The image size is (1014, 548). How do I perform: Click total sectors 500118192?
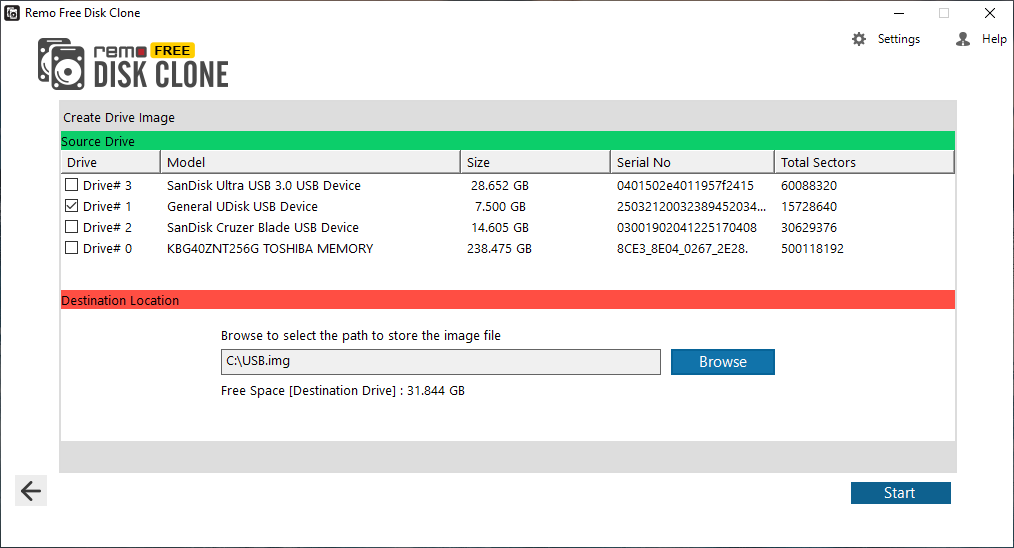(x=812, y=248)
